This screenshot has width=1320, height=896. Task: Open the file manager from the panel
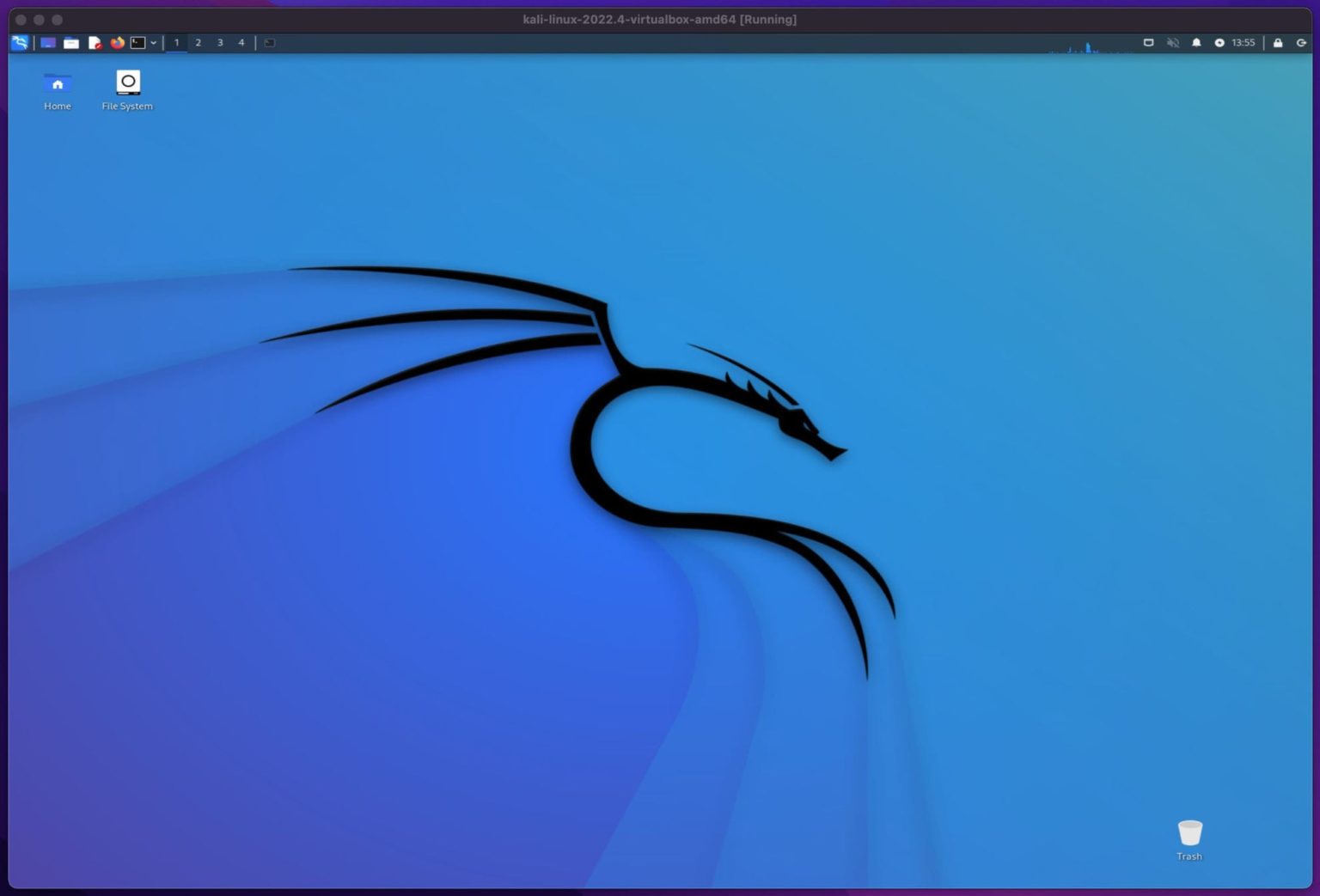click(71, 43)
